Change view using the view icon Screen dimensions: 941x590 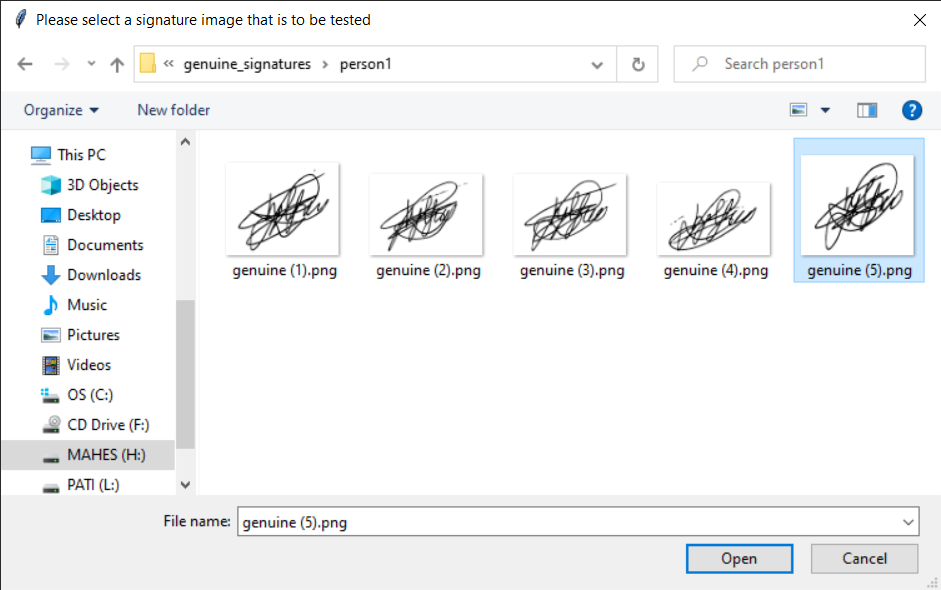click(798, 110)
